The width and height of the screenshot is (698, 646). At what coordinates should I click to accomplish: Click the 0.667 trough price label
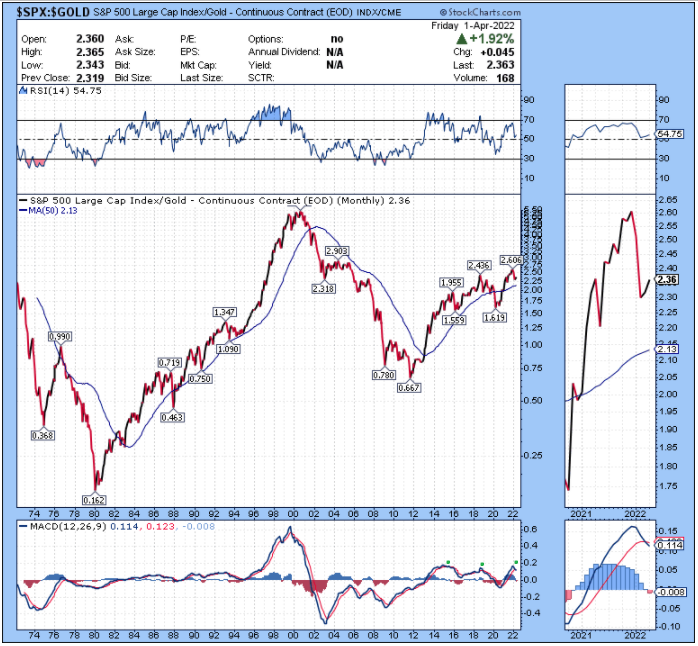(x=409, y=388)
